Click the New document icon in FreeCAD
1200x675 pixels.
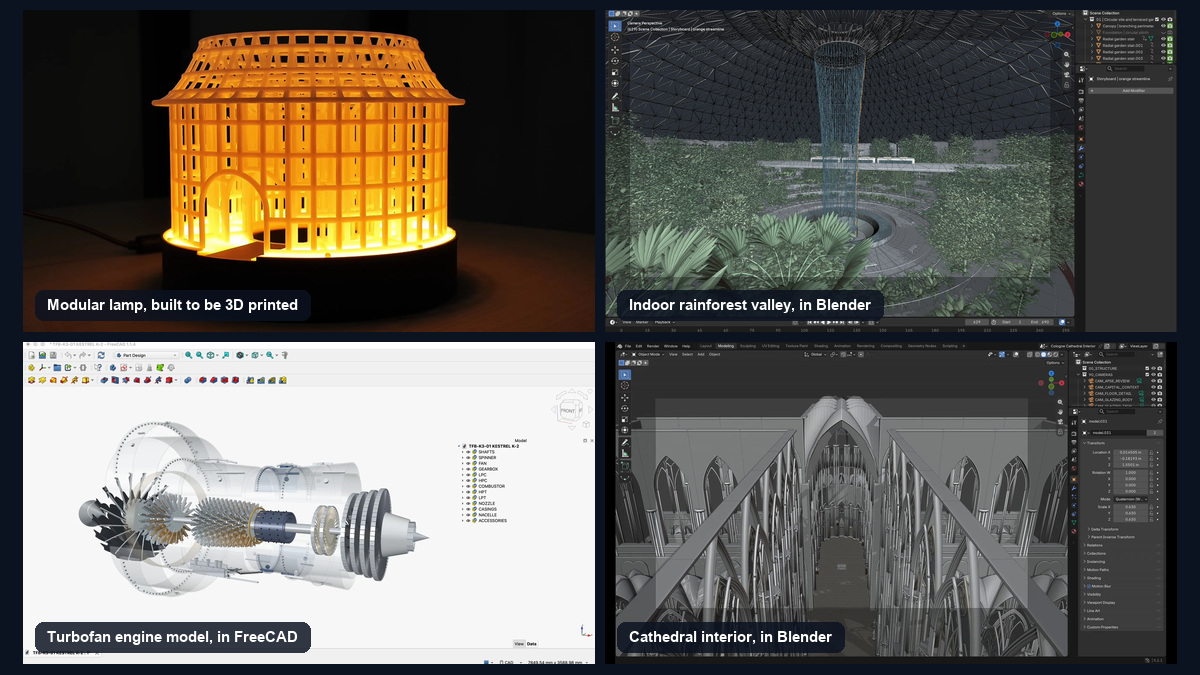pos(31,355)
